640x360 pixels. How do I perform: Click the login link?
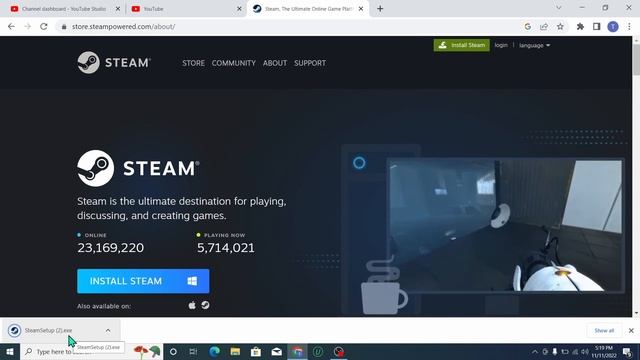pos(501,45)
